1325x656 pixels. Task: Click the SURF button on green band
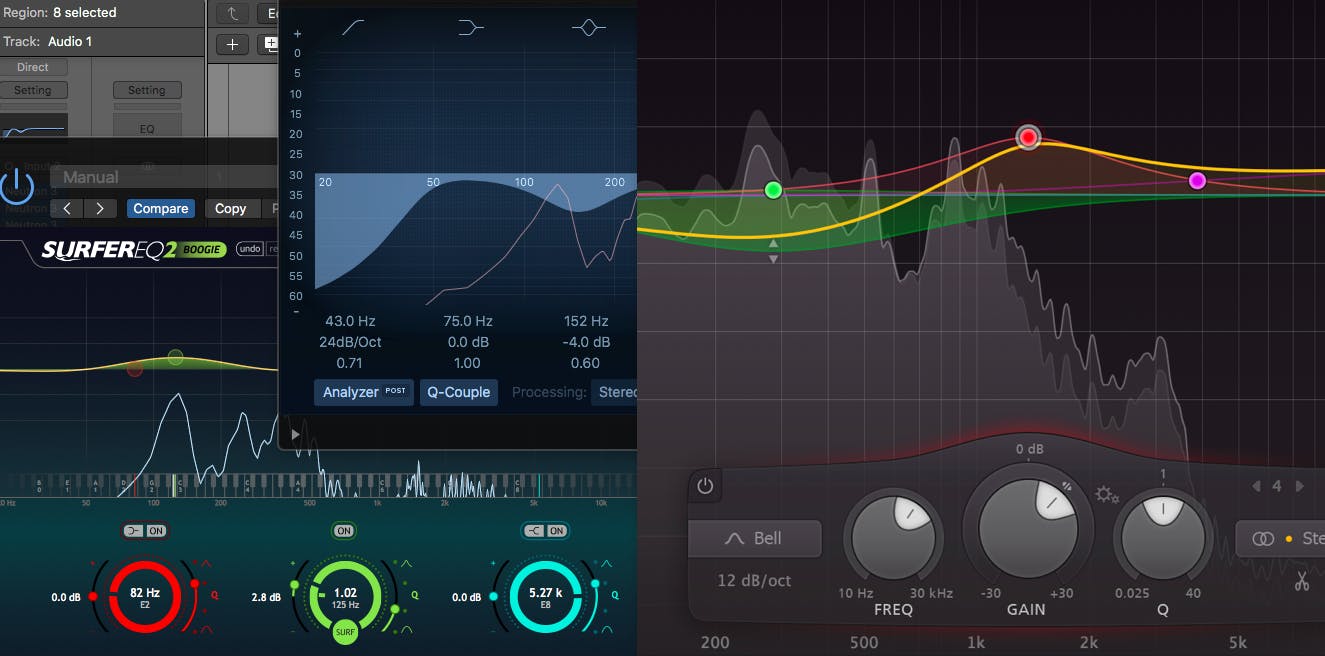(346, 631)
